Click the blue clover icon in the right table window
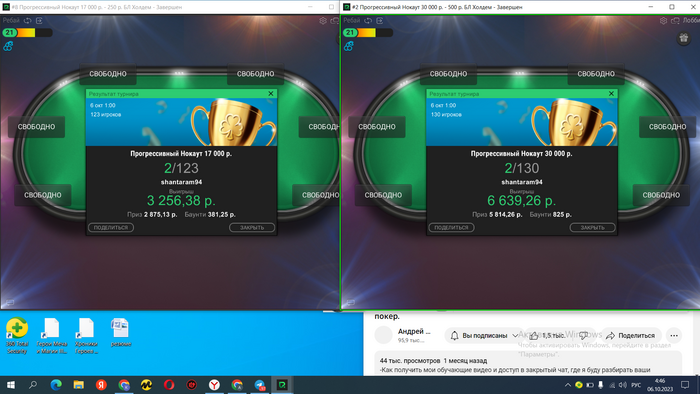This screenshot has height=394, width=700. click(349, 46)
